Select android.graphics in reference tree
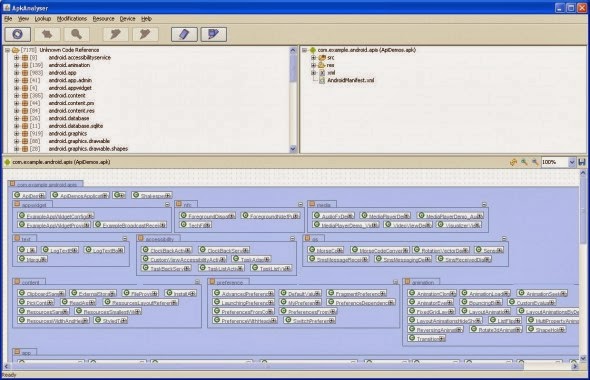Screen dimensions: 590x380 click(x=68, y=134)
